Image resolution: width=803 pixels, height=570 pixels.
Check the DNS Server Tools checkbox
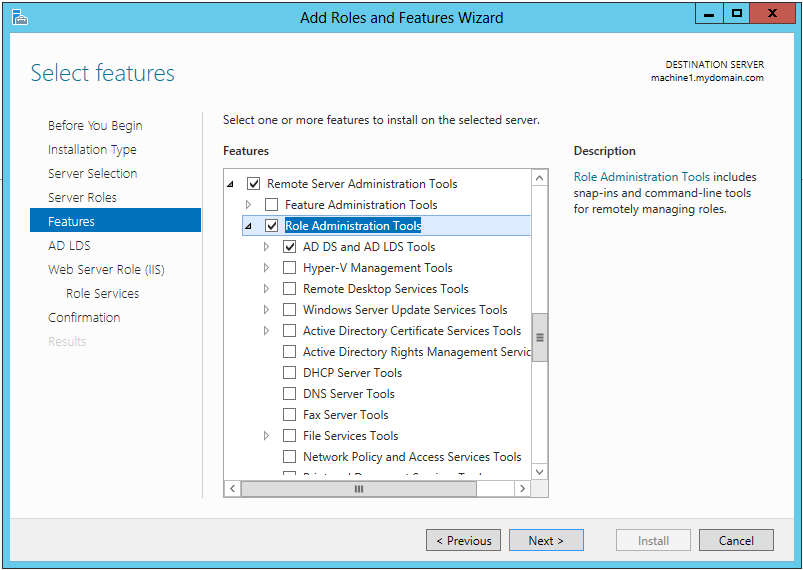pos(289,394)
